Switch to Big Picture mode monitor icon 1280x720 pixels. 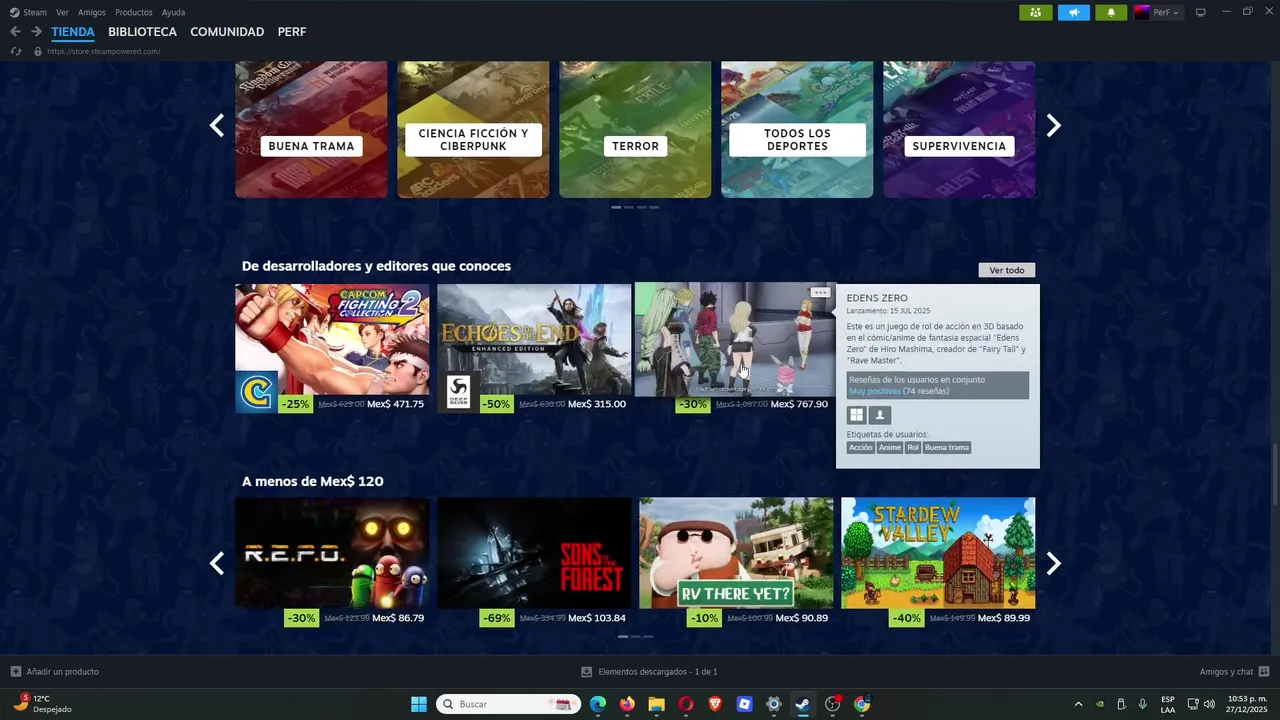coord(1201,12)
